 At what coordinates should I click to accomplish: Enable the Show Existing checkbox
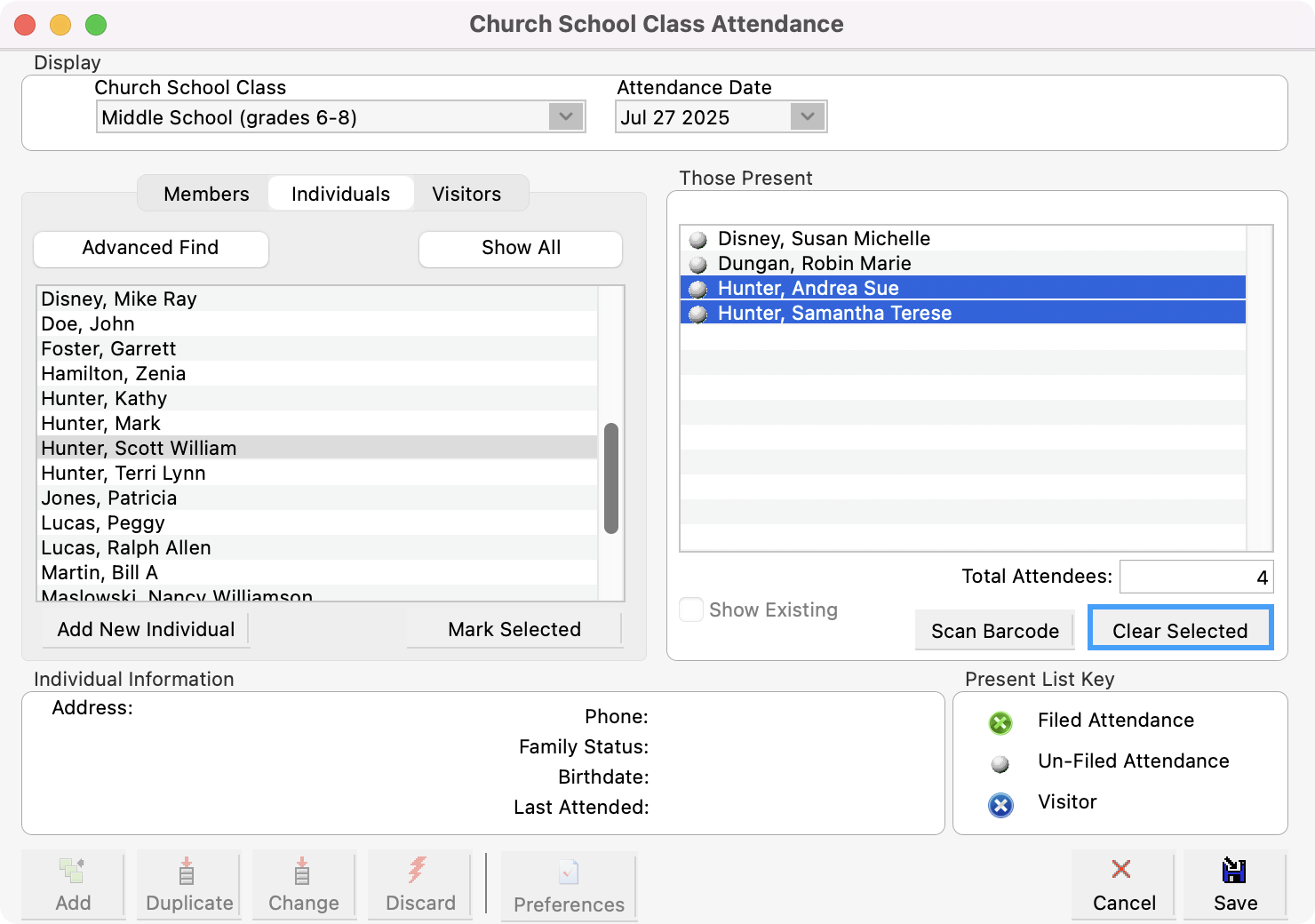click(691, 609)
